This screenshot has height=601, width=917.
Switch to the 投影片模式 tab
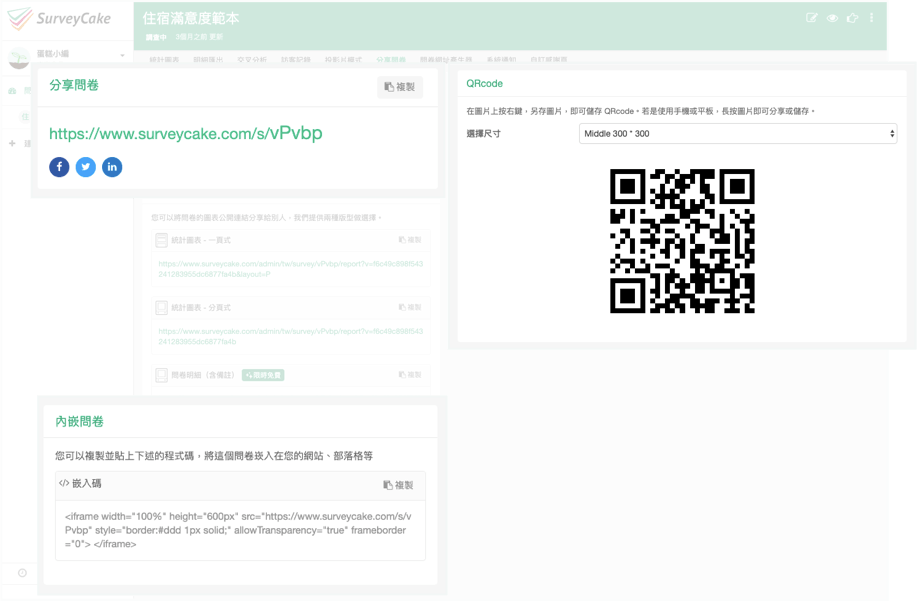click(x=343, y=59)
